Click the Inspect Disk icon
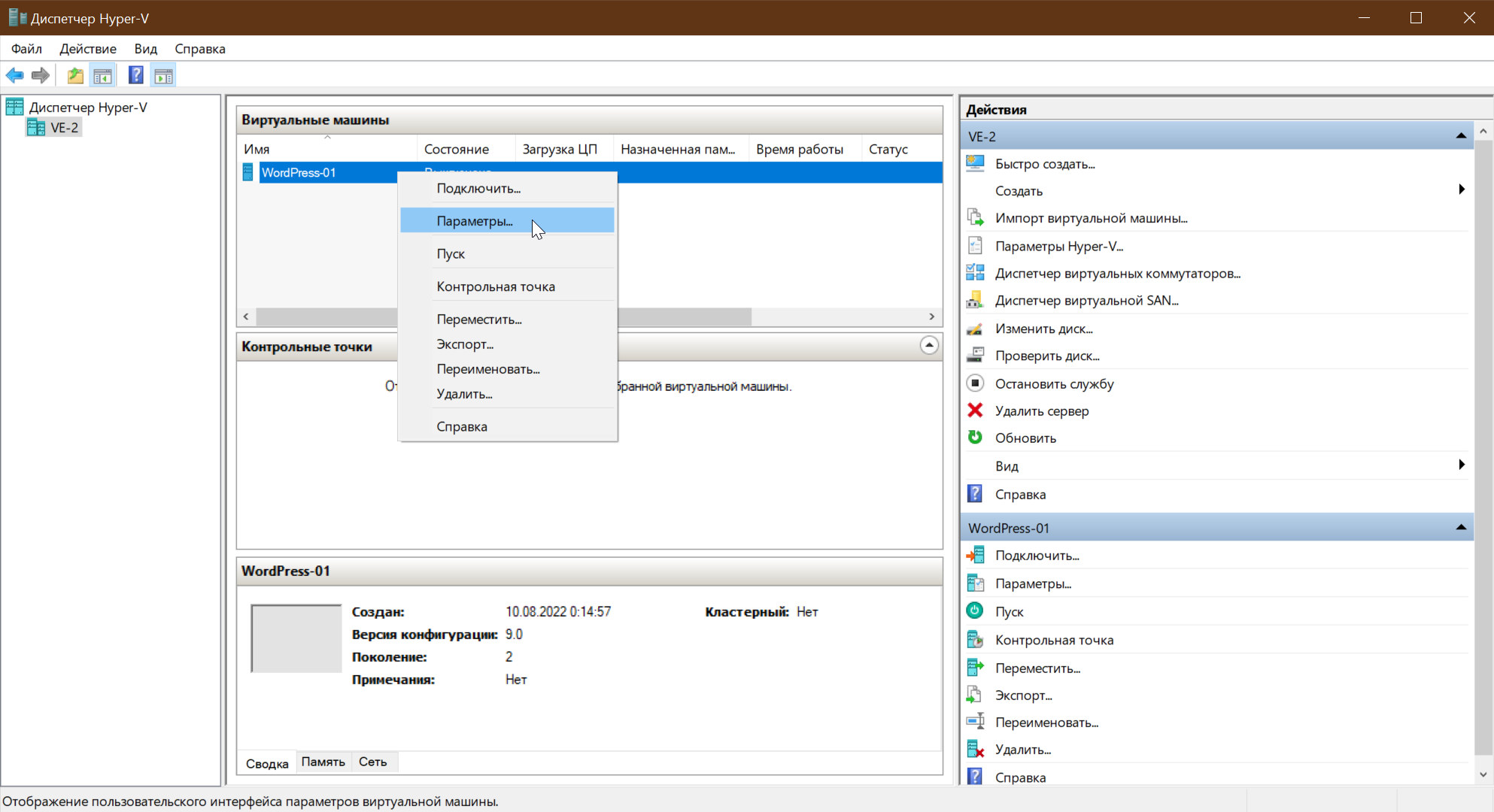 click(975, 356)
